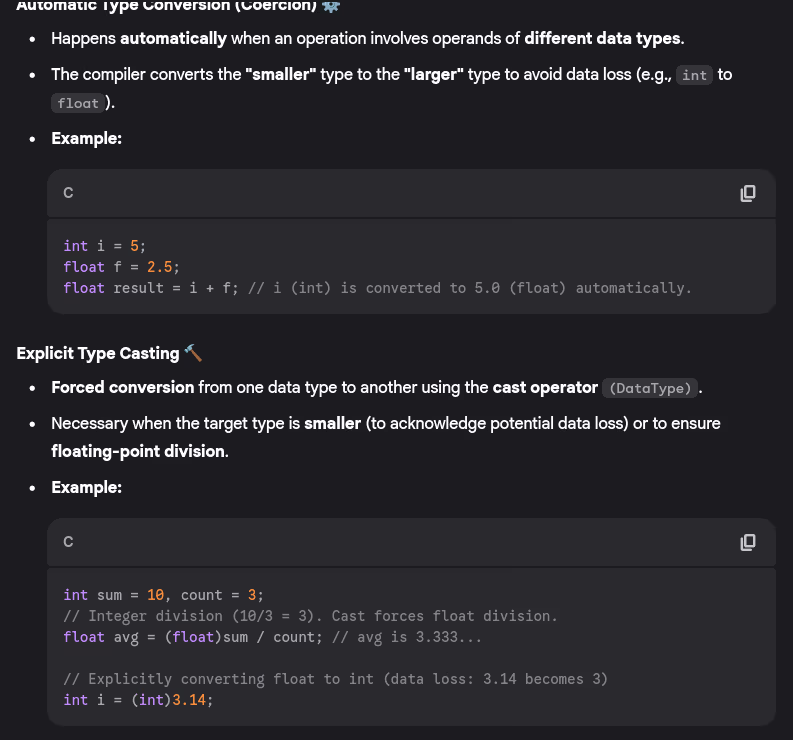Click the 'Explicitly converting float to int' comment

pyautogui.click(x=335, y=679)
